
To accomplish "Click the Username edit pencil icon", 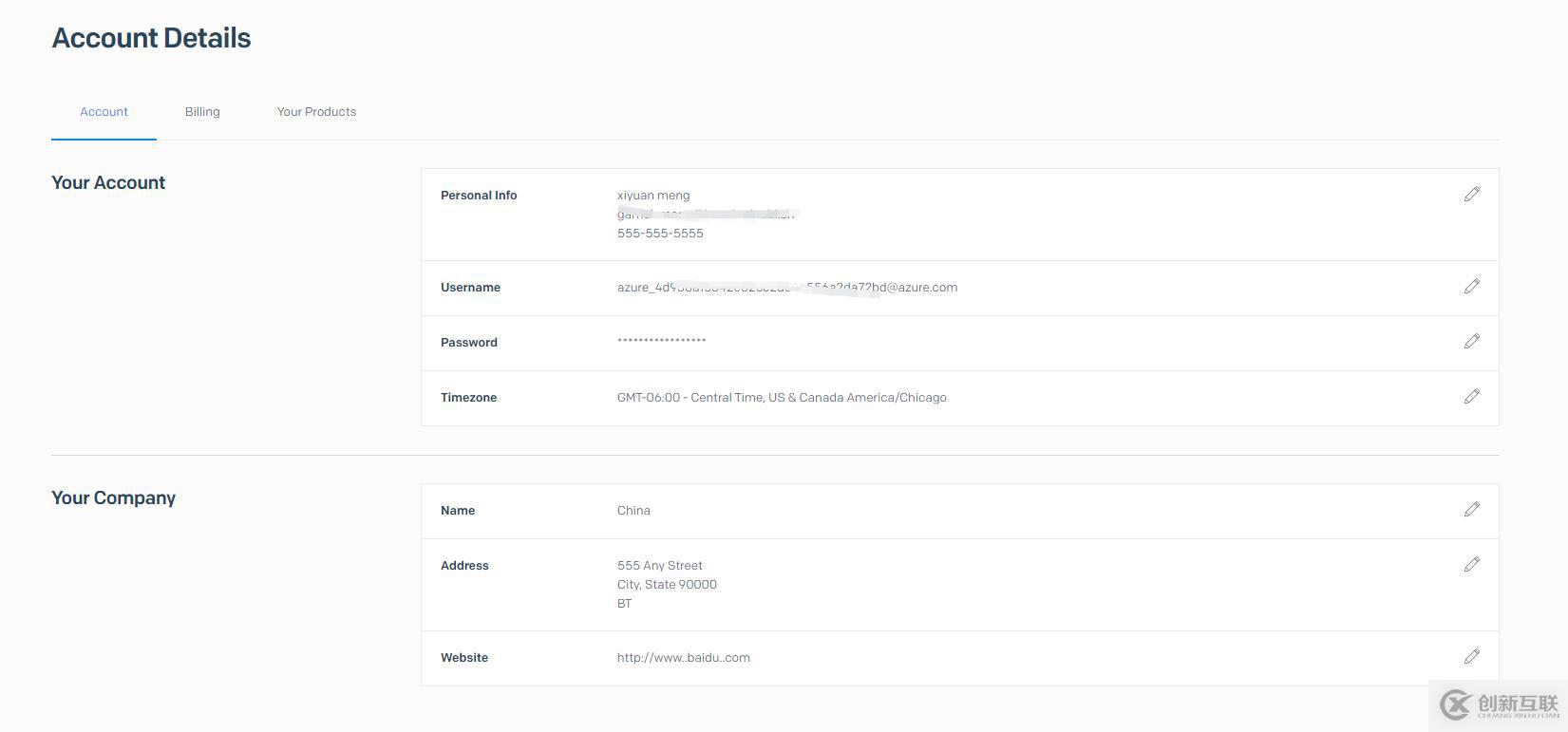I will click(1471, 287).
